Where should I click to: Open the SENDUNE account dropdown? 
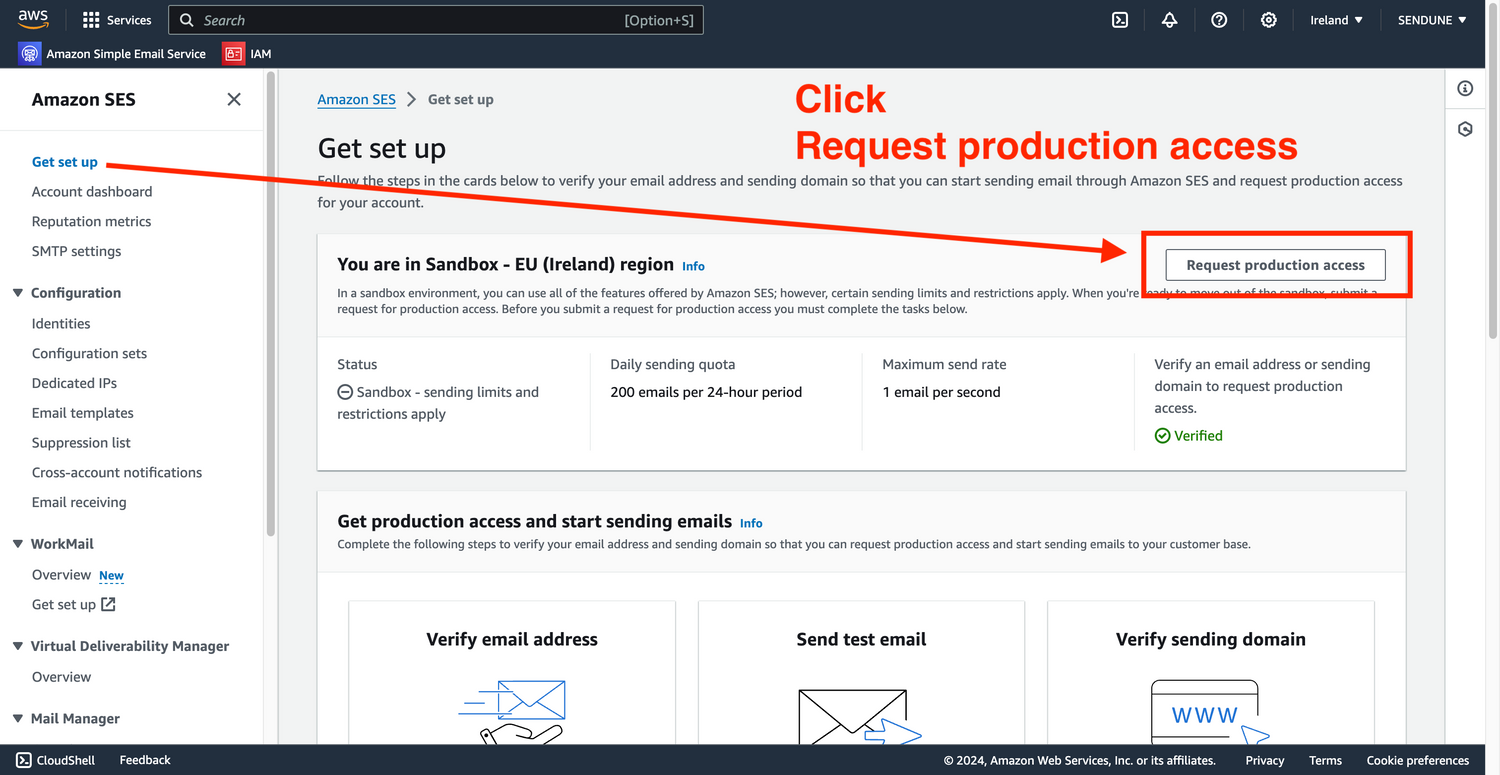pyautogui.click(x=1432, y=20)
